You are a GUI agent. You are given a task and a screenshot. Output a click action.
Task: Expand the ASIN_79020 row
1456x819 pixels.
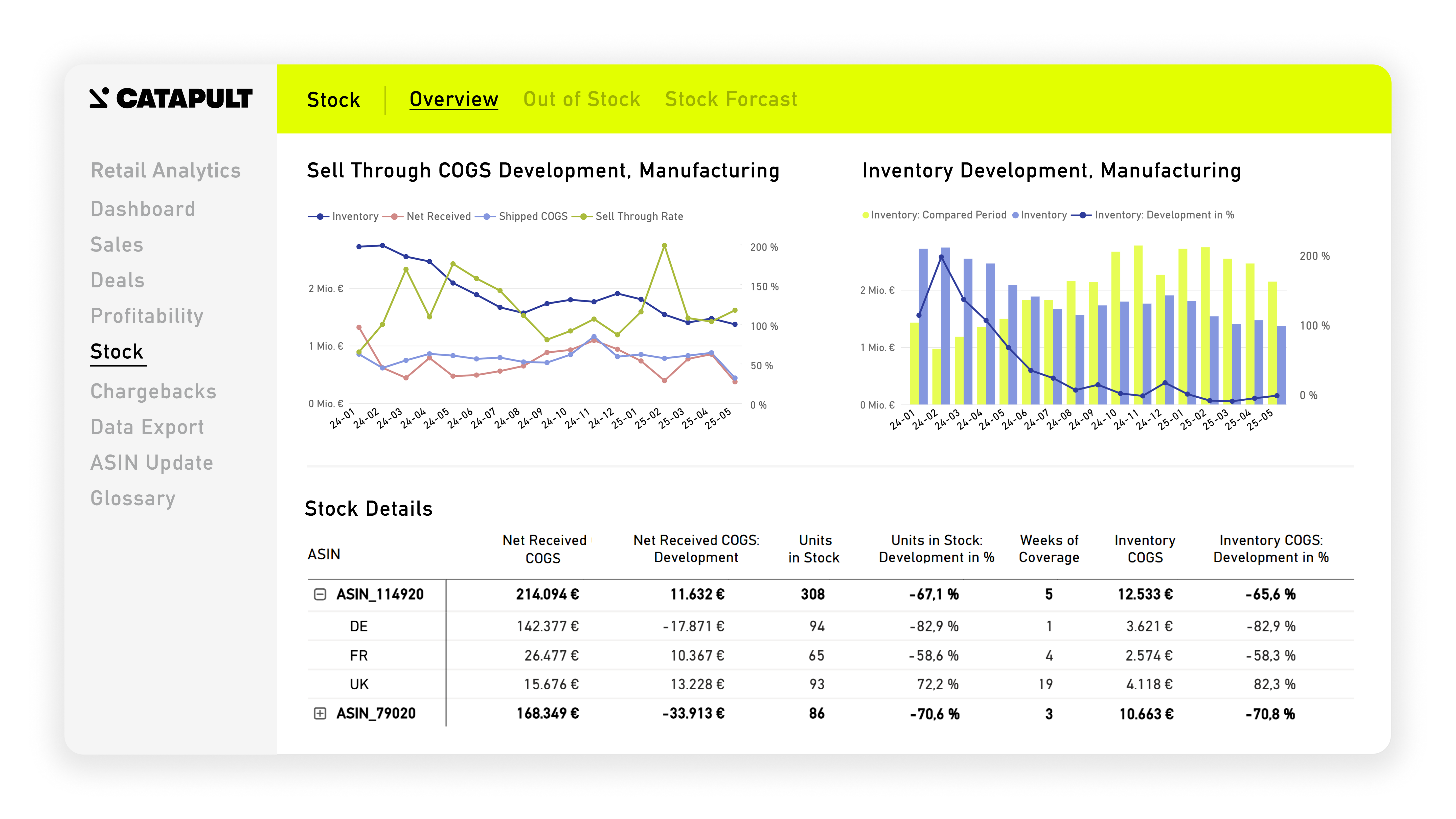pyautogui.click(x=320, y=713)
